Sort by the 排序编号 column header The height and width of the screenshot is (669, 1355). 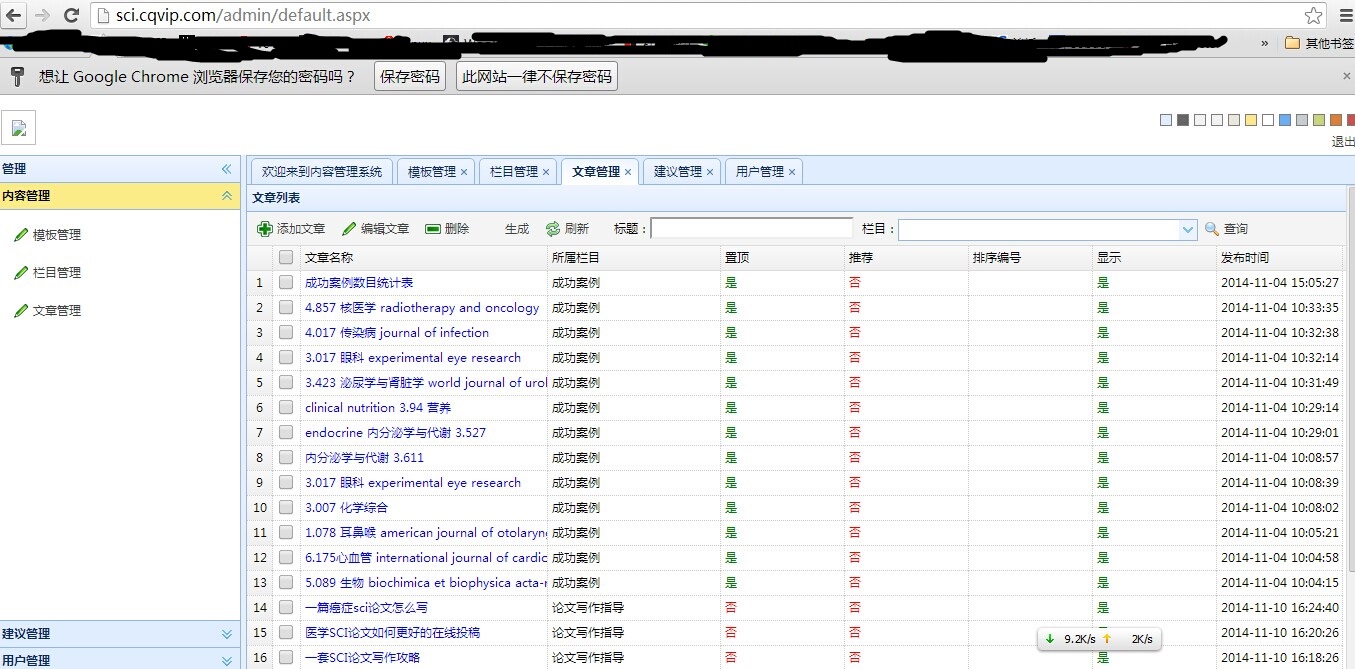point(1030,258)
